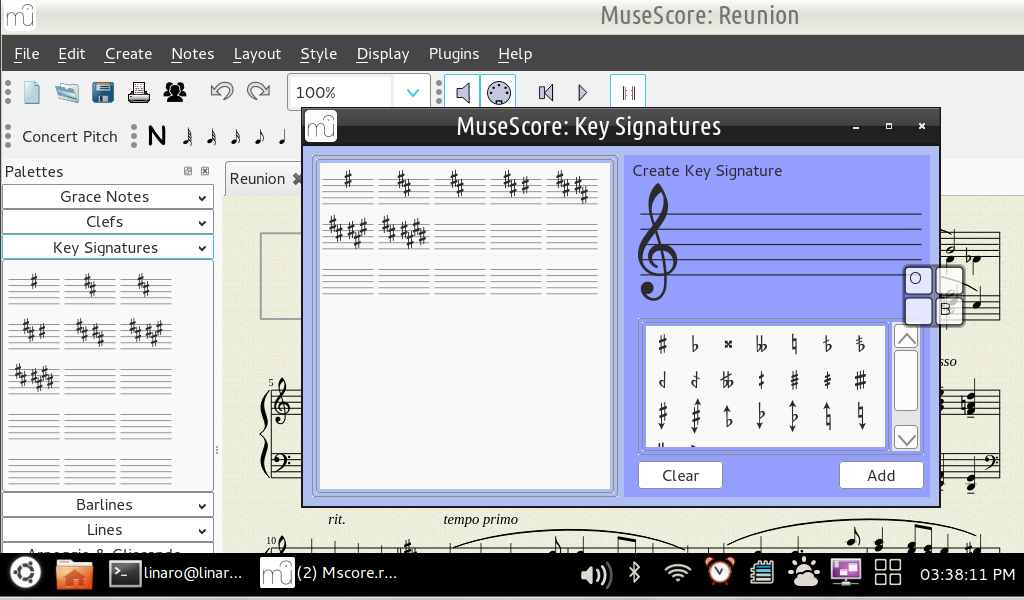Open the Help menu
Viewport: 1024px width, 600px height.
click(515, 54)
